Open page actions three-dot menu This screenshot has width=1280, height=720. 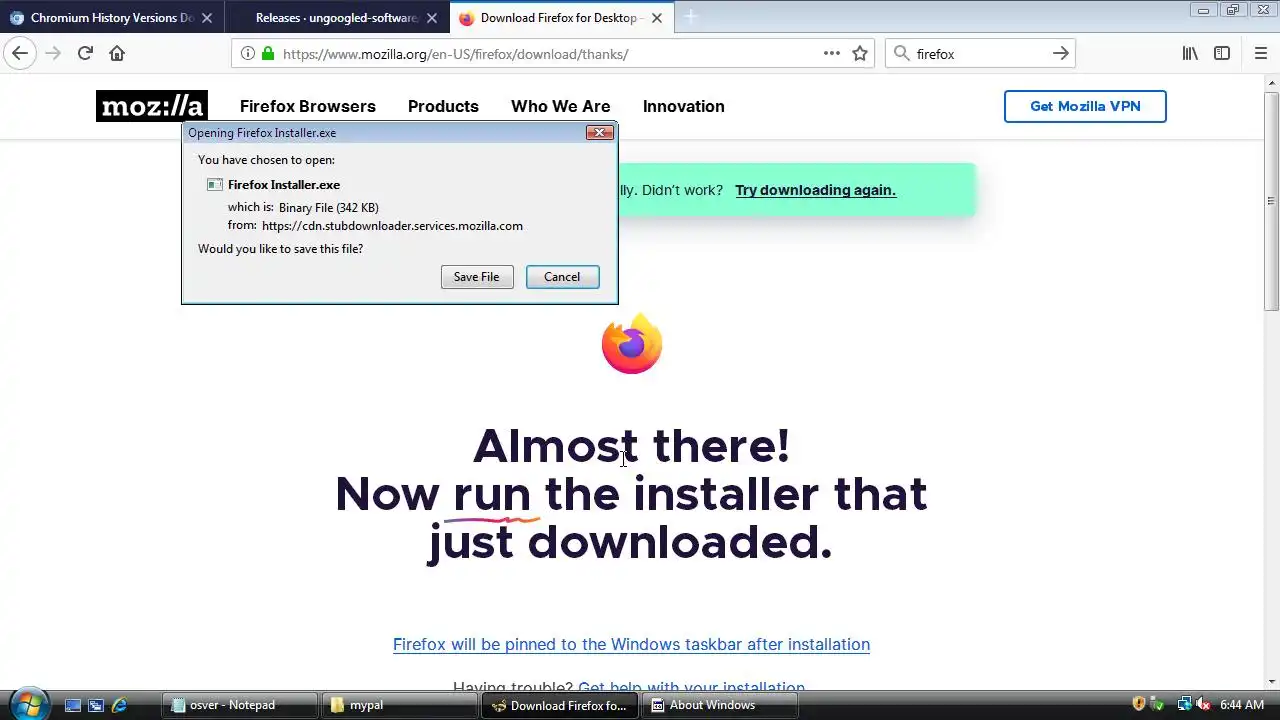coord(831,54)
